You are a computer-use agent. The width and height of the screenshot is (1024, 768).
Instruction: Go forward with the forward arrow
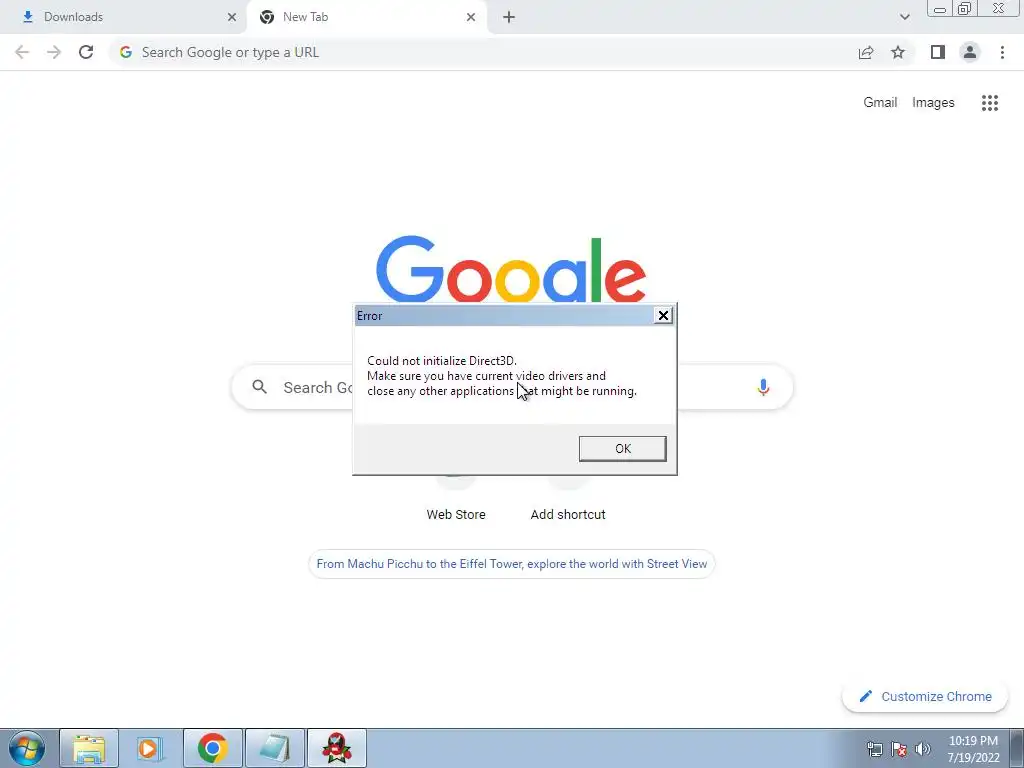(54, 52)
